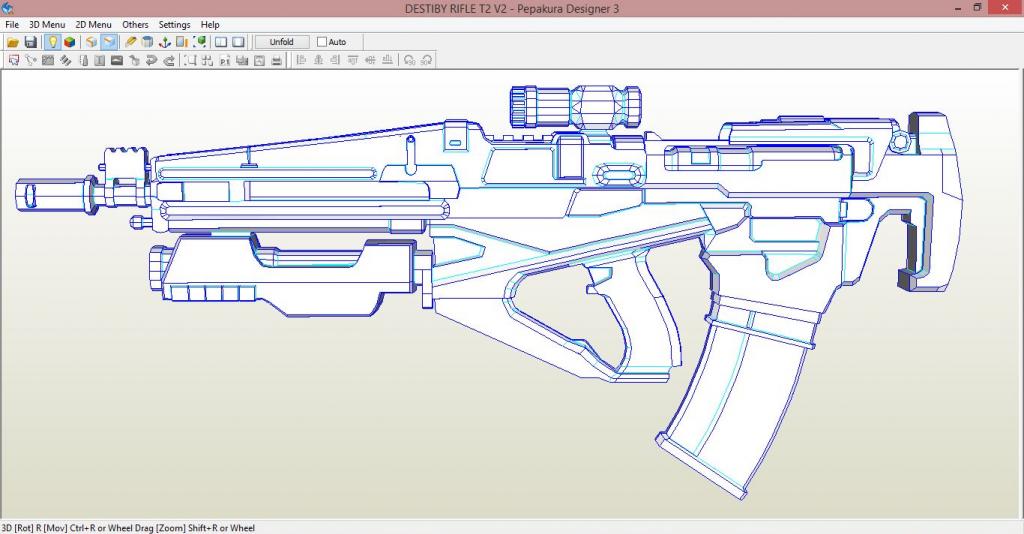
Task: Select the rotate part tool
Action: click(31, 60)
